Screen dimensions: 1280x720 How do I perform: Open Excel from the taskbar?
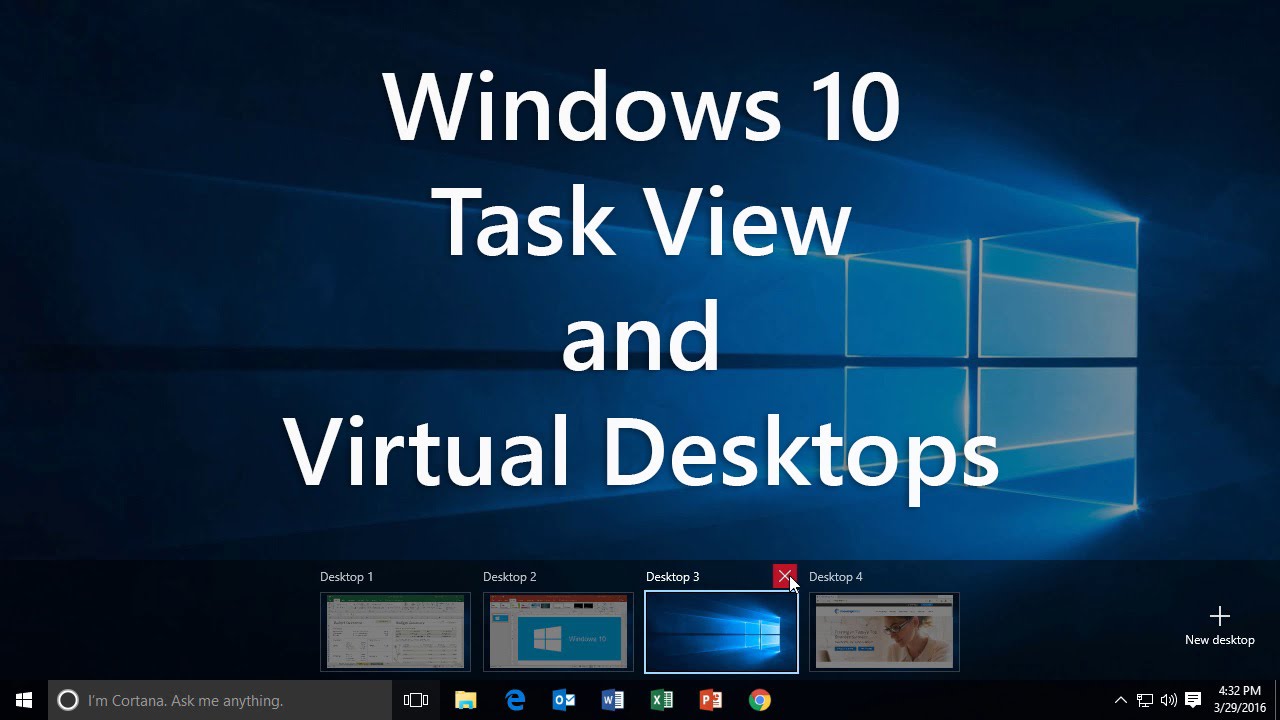tap(662, 700)
